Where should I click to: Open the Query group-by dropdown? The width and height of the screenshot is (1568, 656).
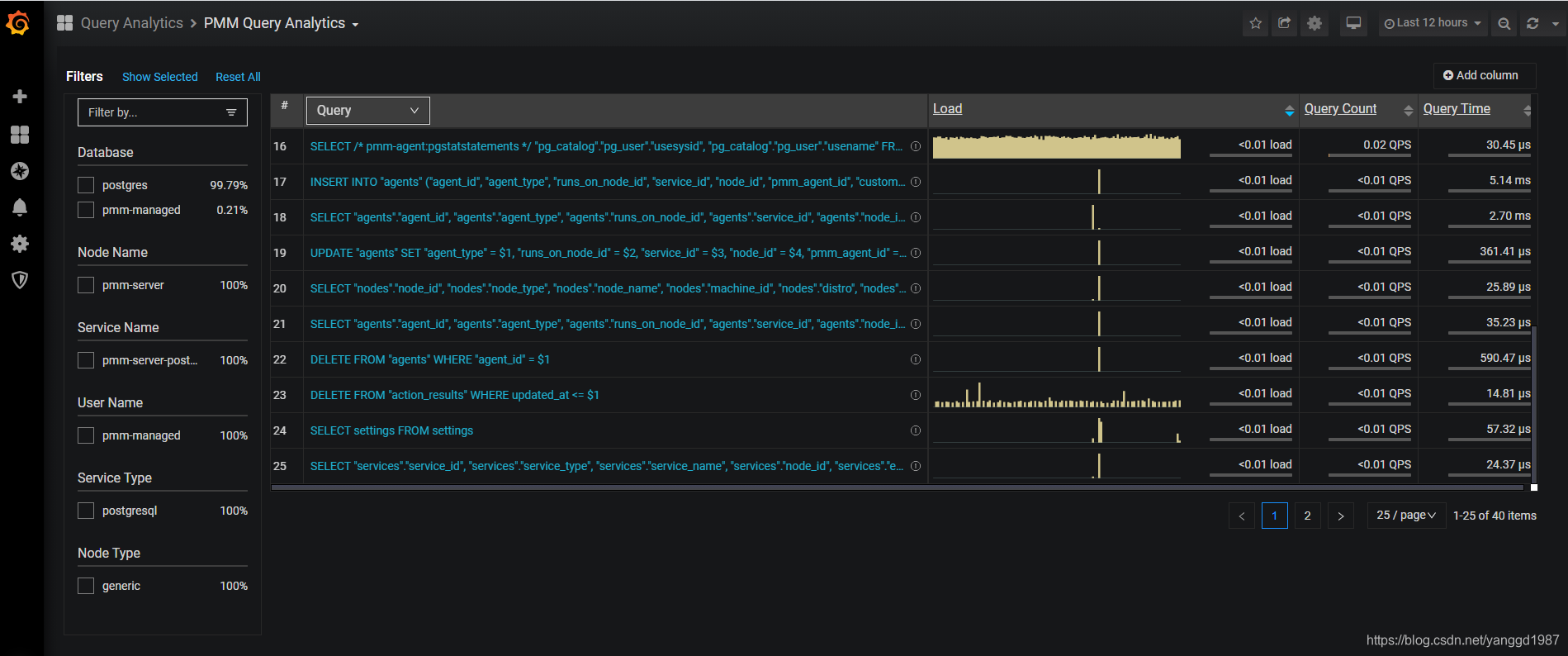pos(367,111)
